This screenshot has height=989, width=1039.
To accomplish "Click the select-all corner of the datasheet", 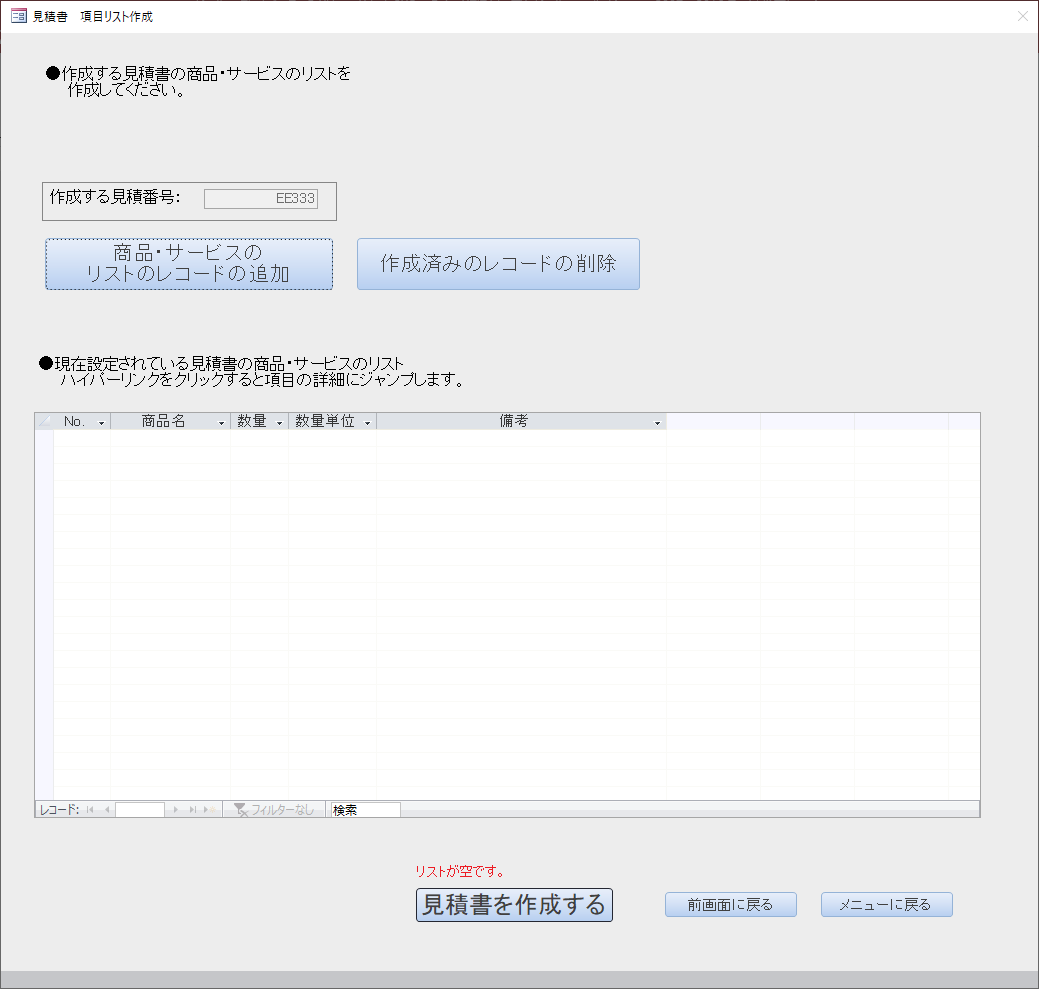I will click(44, 422).
